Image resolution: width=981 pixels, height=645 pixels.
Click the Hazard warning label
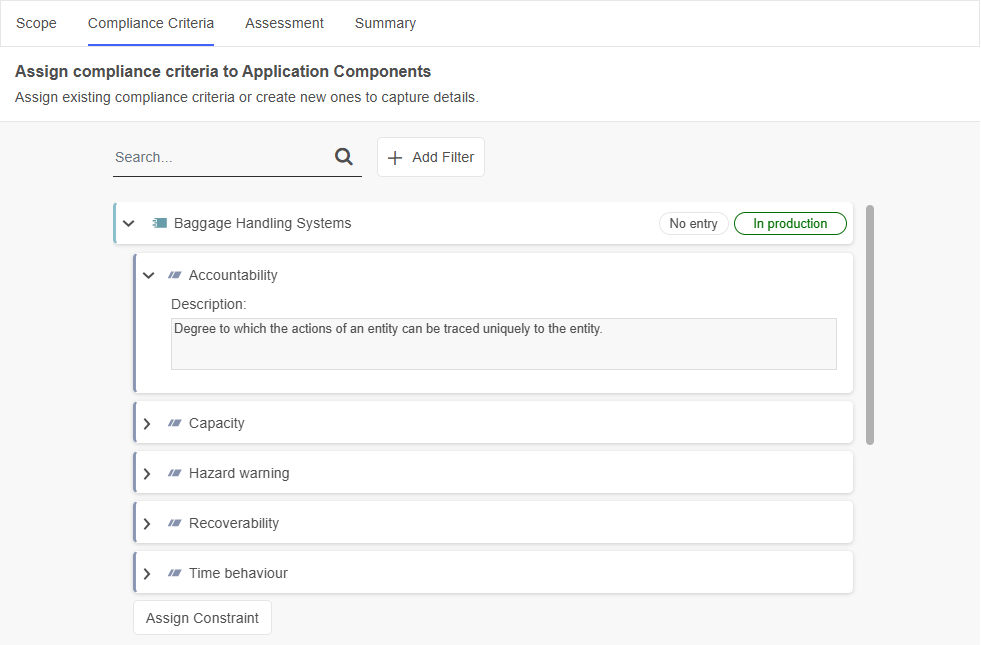click(239, 474)
